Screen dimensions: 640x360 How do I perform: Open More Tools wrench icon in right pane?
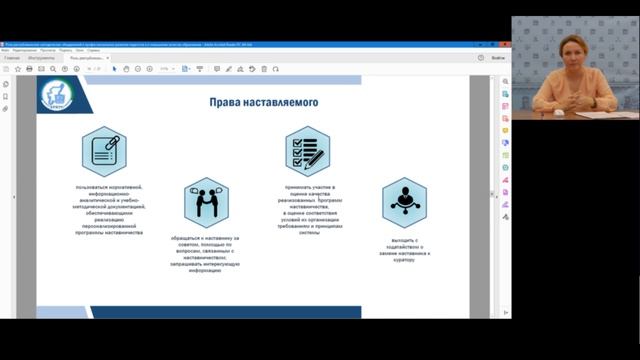point(505,217)
